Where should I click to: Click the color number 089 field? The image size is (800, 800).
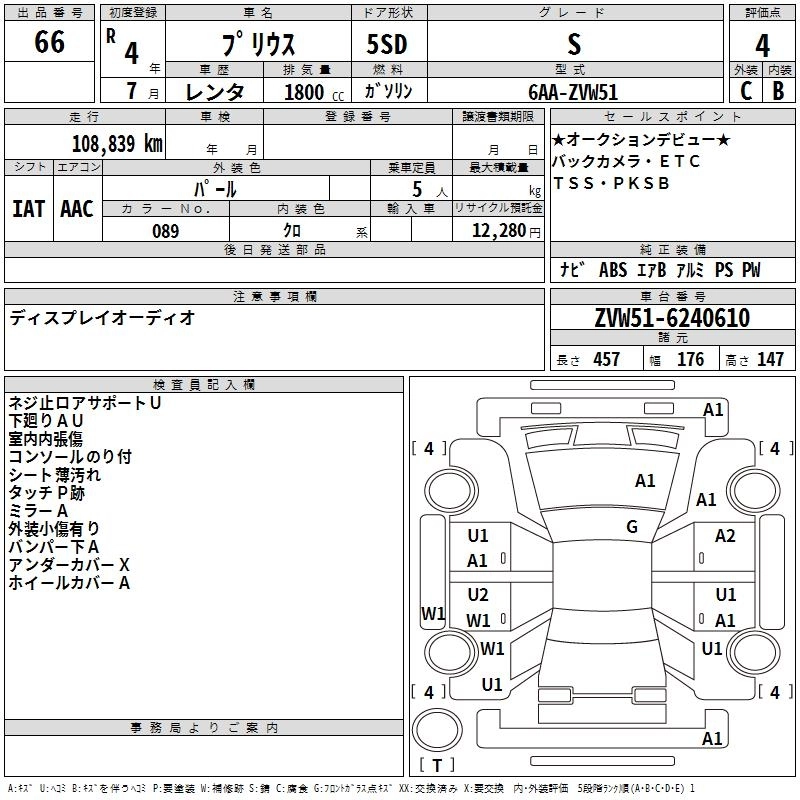165,231
